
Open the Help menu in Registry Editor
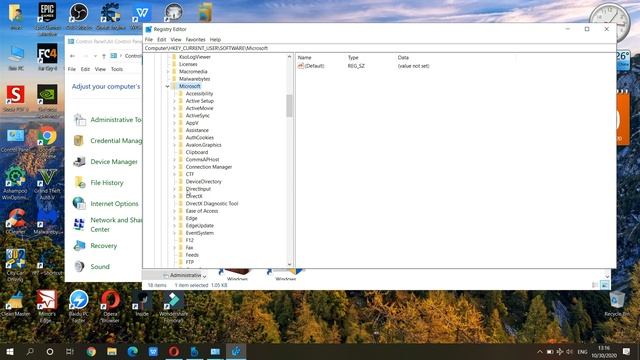tap(215, 40)
